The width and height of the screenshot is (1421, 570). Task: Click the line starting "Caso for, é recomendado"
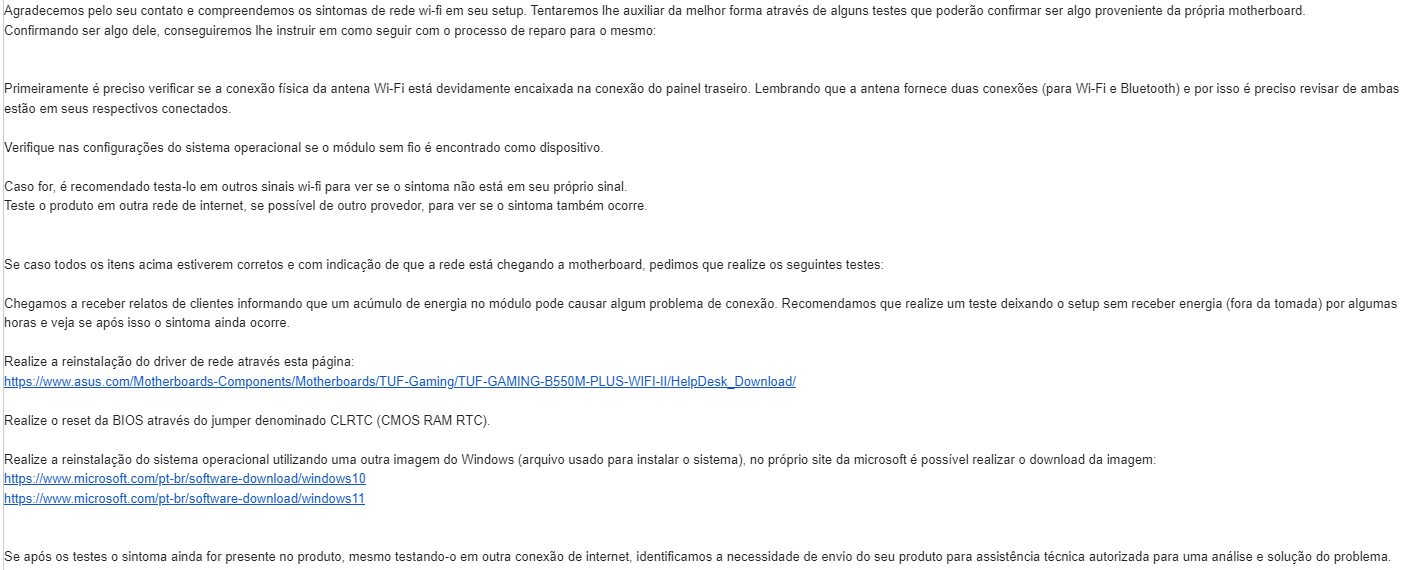pyautogui.click(x=315, y=186)
